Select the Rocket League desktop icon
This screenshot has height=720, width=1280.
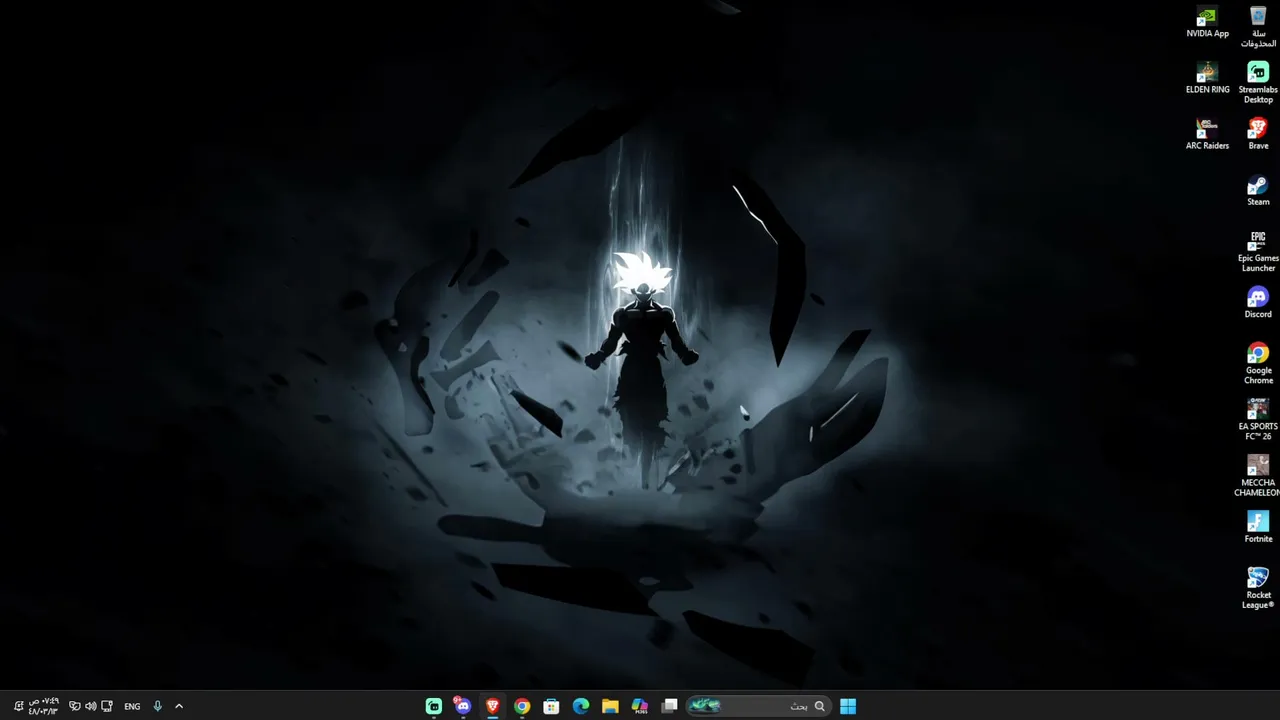1258,588
